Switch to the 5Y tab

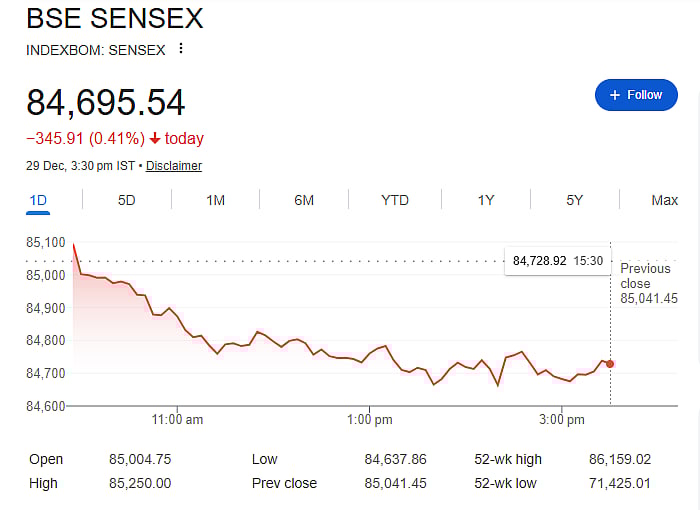[574, 200]
